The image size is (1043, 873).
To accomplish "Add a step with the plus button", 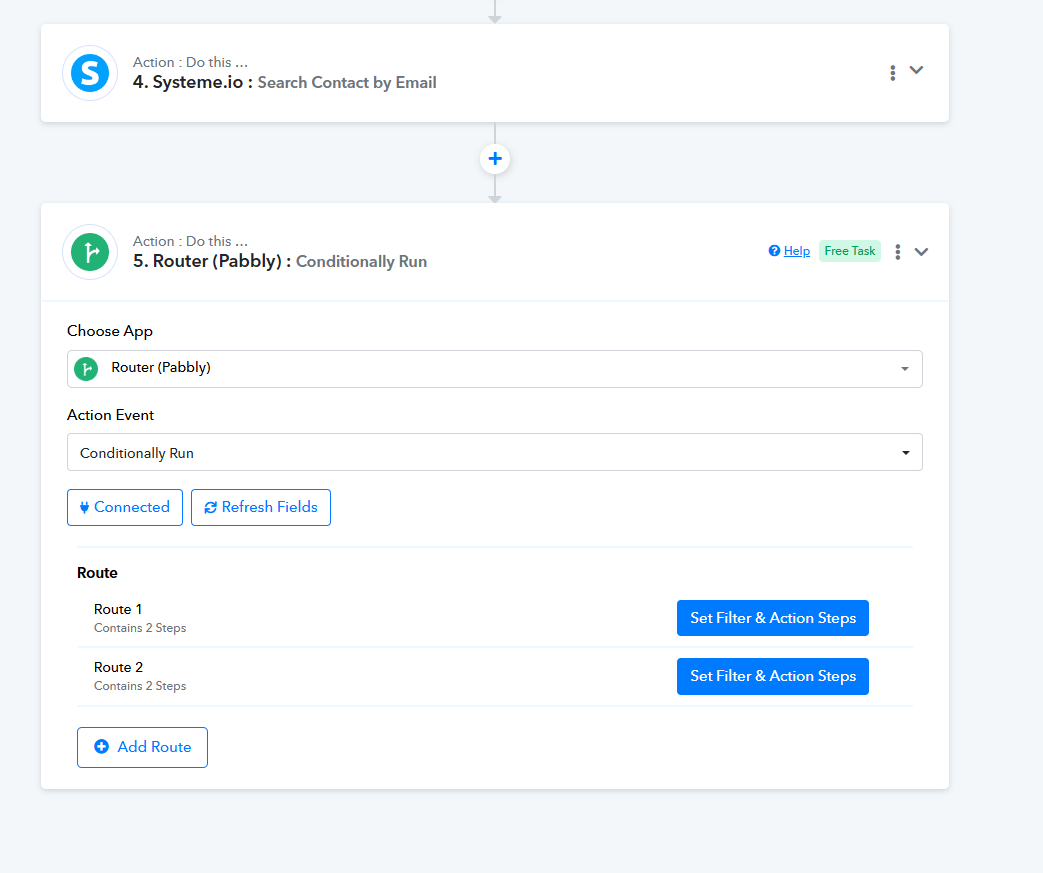I will tap(495, 159).
